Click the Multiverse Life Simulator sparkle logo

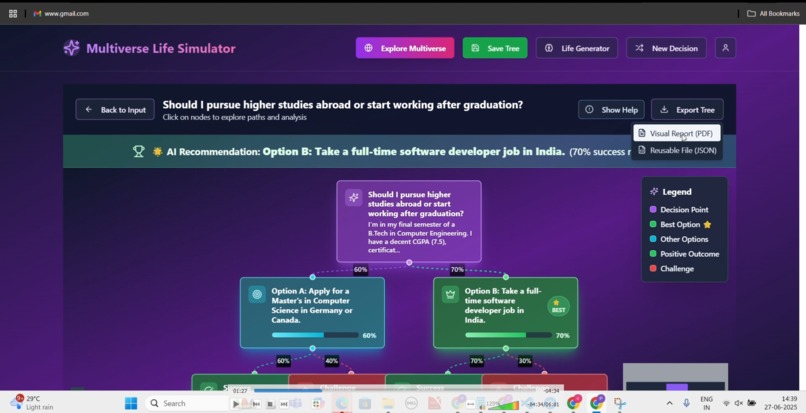pyautogui.click(x=71, y=48)
